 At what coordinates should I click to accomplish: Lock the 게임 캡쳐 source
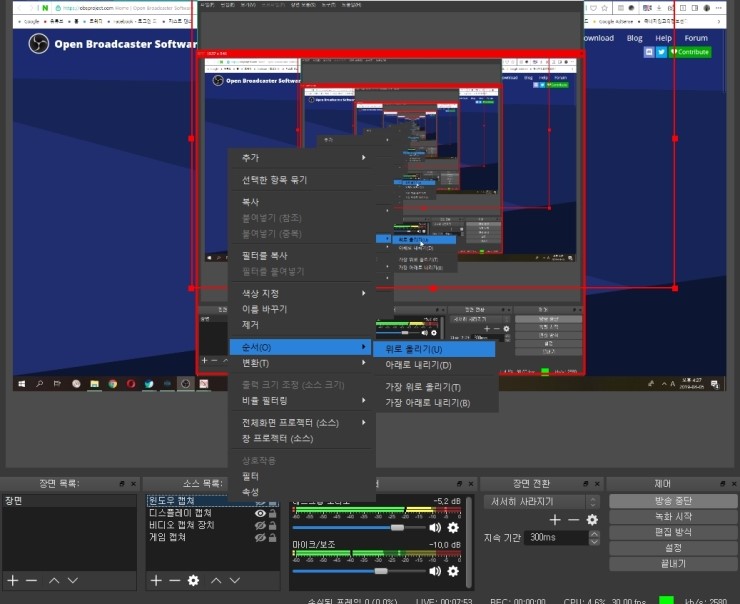(273, 537)
